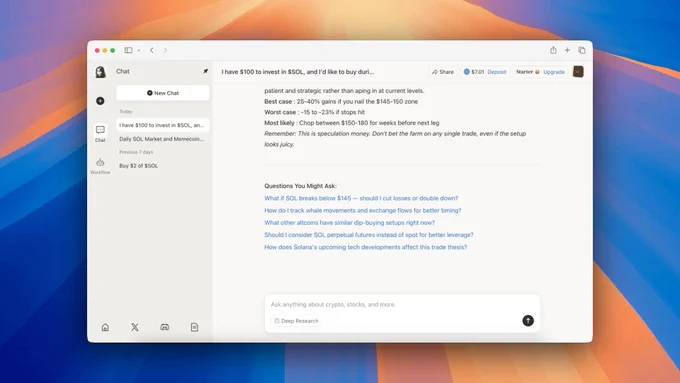Click the New Chat button

click(x=163, y=93)
